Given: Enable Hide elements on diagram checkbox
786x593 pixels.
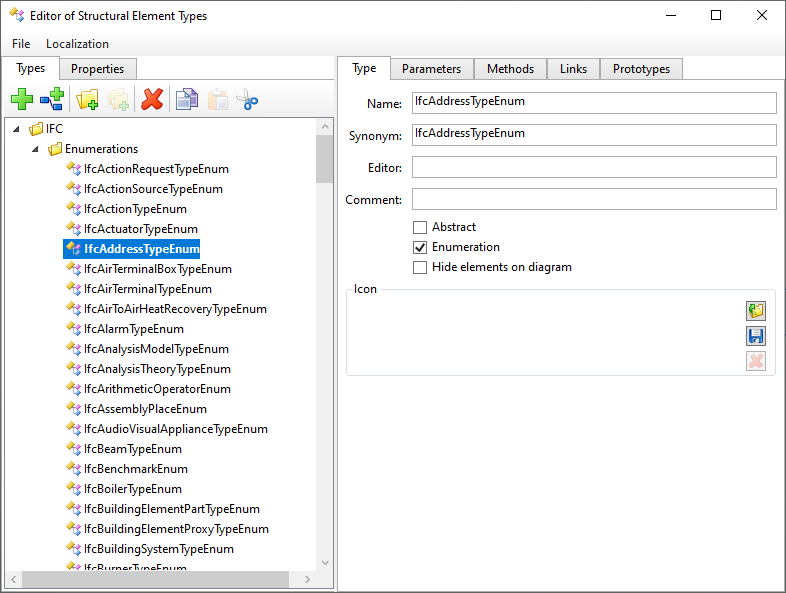Looking at the screenshot, I should [420, 268].
